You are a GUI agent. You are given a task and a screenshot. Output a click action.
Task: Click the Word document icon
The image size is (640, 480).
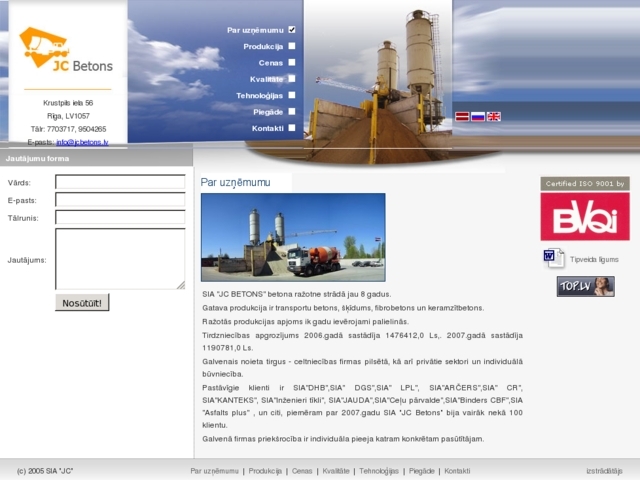(554, 258)
